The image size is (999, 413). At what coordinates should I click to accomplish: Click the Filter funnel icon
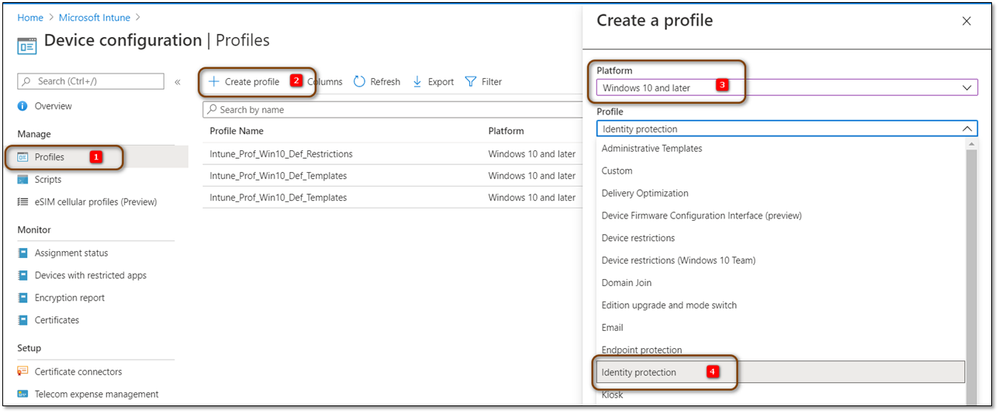[x=470, y=82]
